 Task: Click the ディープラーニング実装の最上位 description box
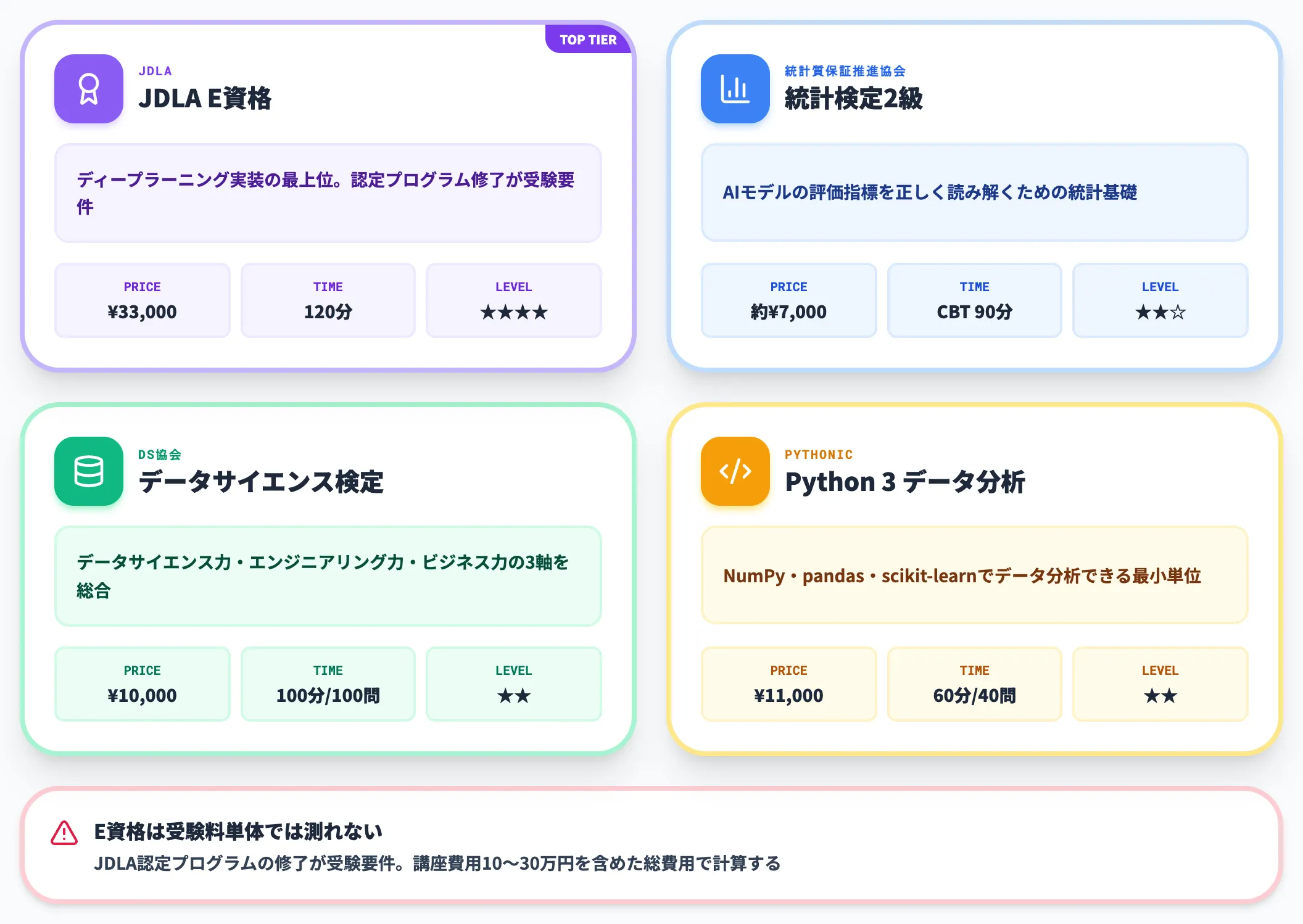click(328, 193)
